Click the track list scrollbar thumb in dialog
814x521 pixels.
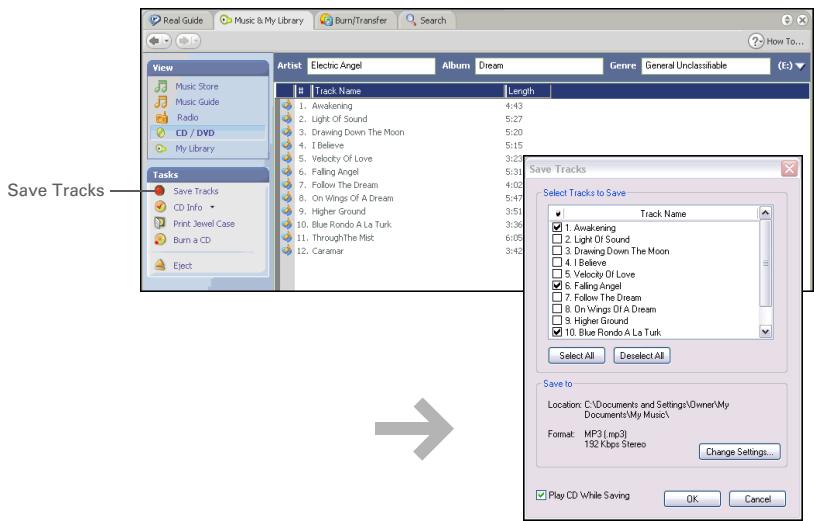click(765, 263)
